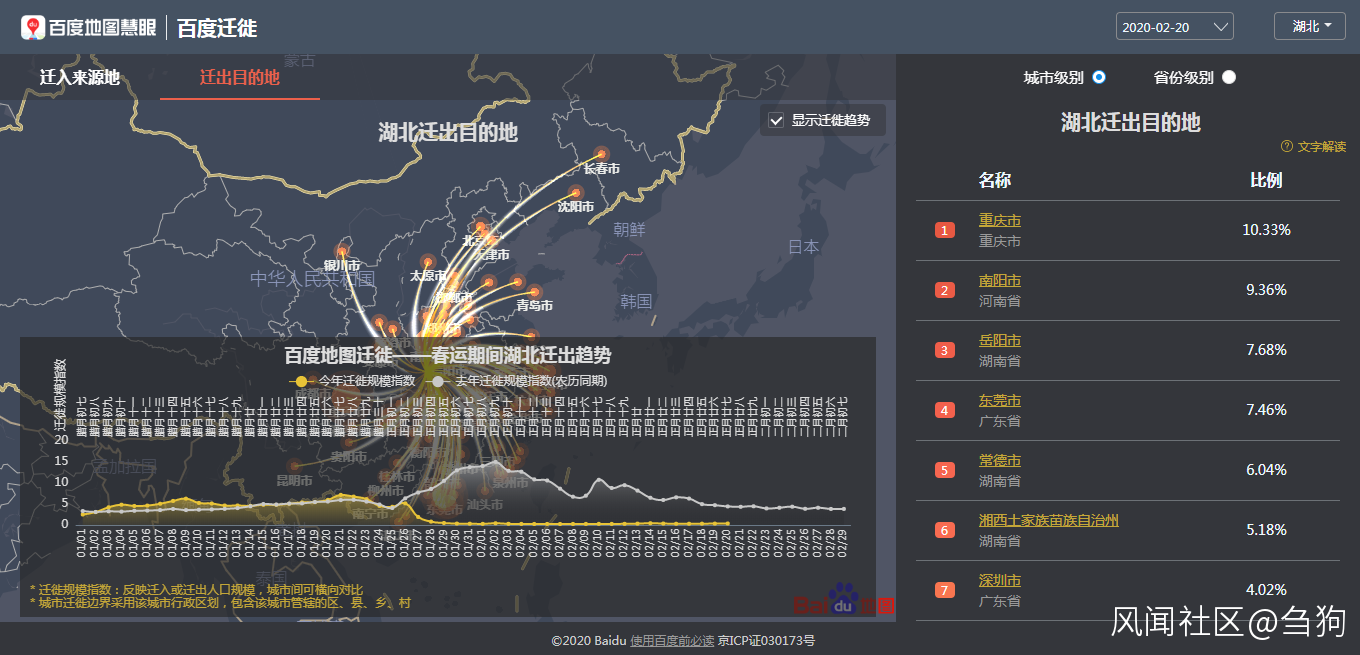The height and width of the screenshot is (655, 1360).
Task: Click the 02/20 date on chart axis
Action: coord(727,543)
